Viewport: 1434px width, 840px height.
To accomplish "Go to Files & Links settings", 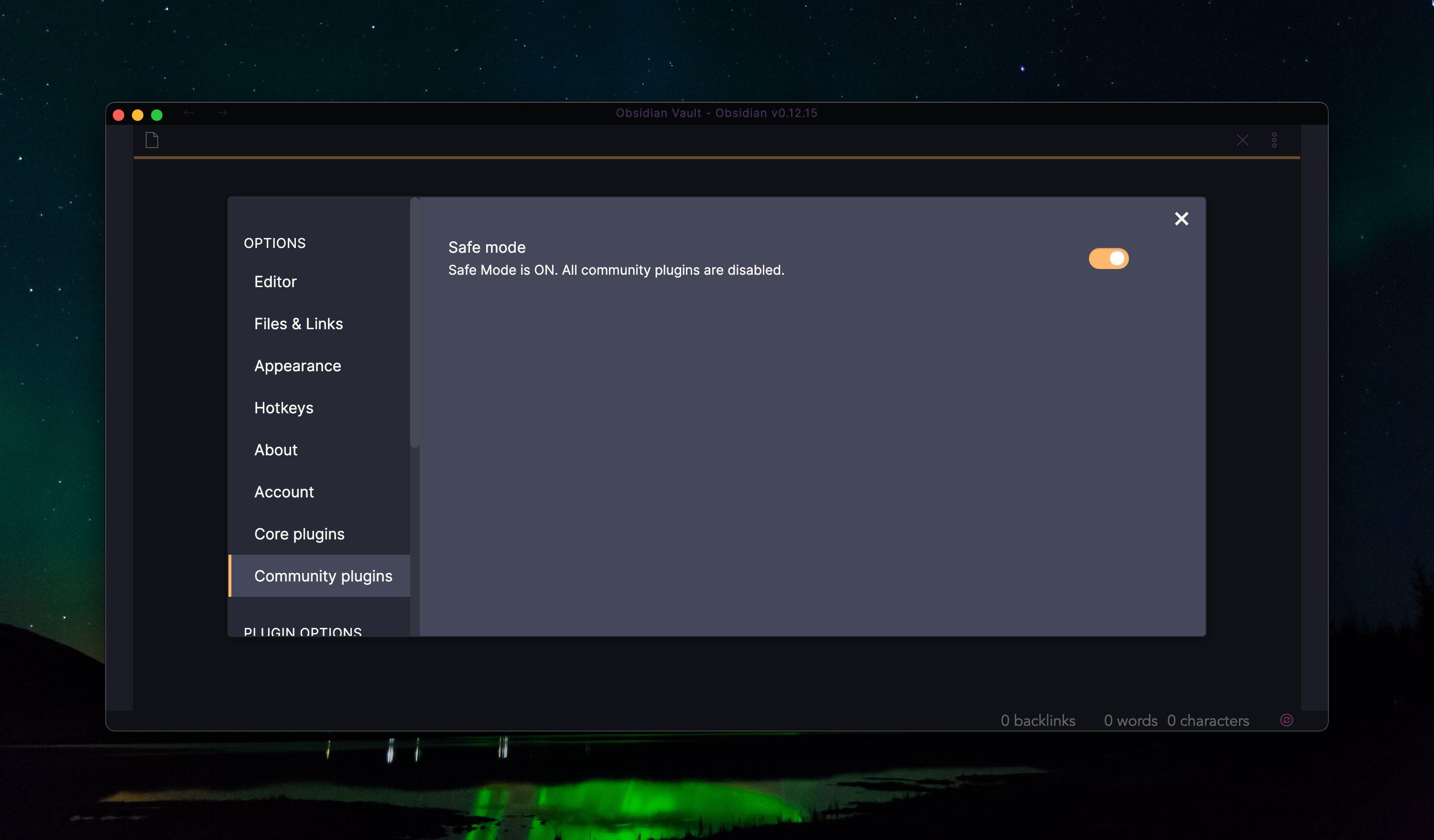I will (x=298, y=323).
